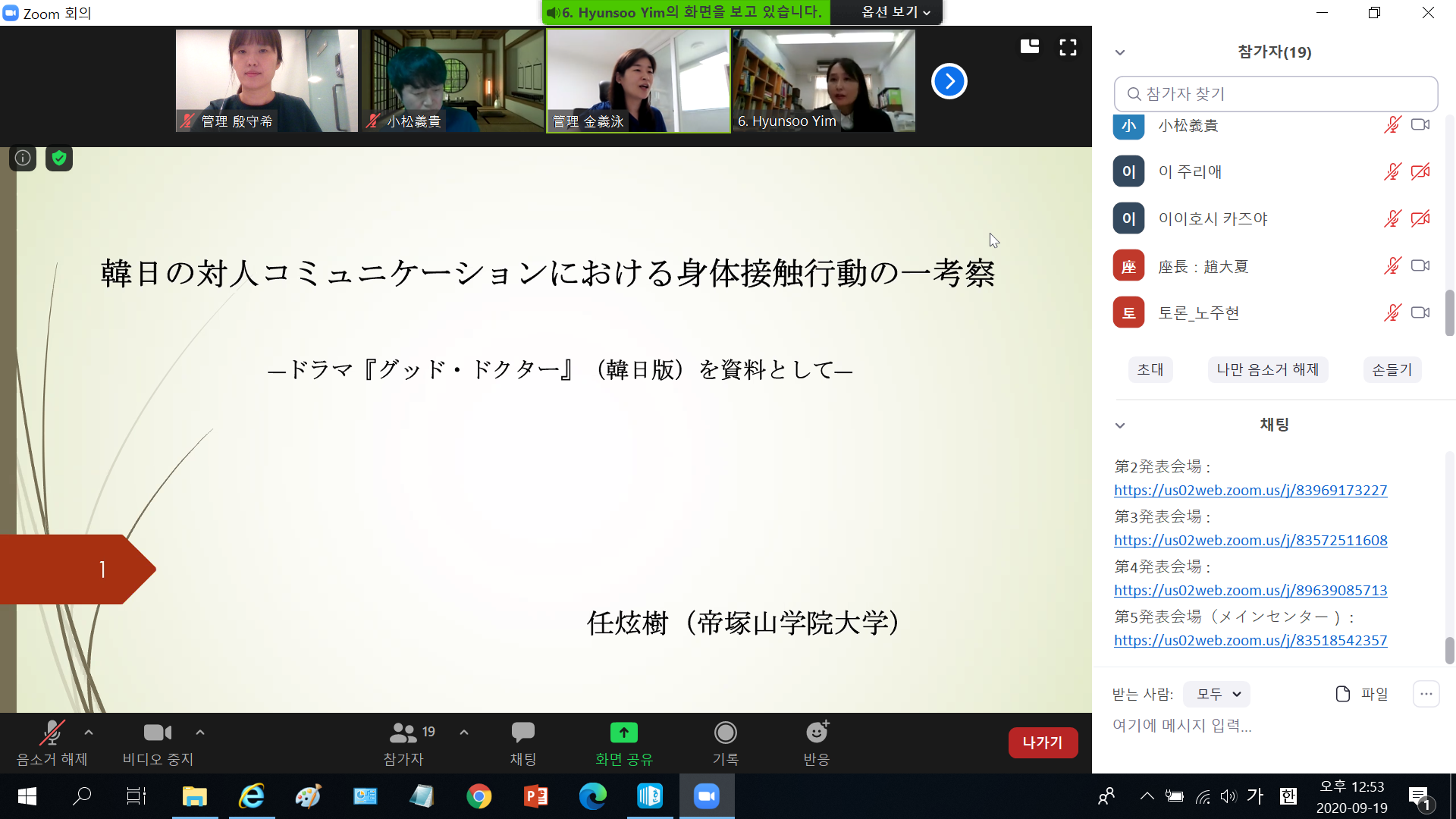Click the participant search field
Image resolution: width=1456 pixels, height=819 pixels.
(1276, 94)
